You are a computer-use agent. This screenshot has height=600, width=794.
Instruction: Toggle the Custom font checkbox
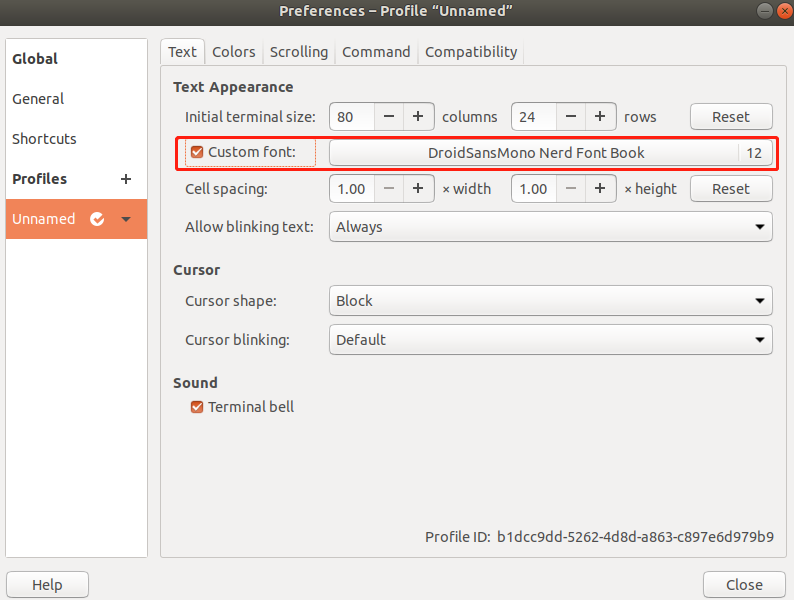click(197, 152)
